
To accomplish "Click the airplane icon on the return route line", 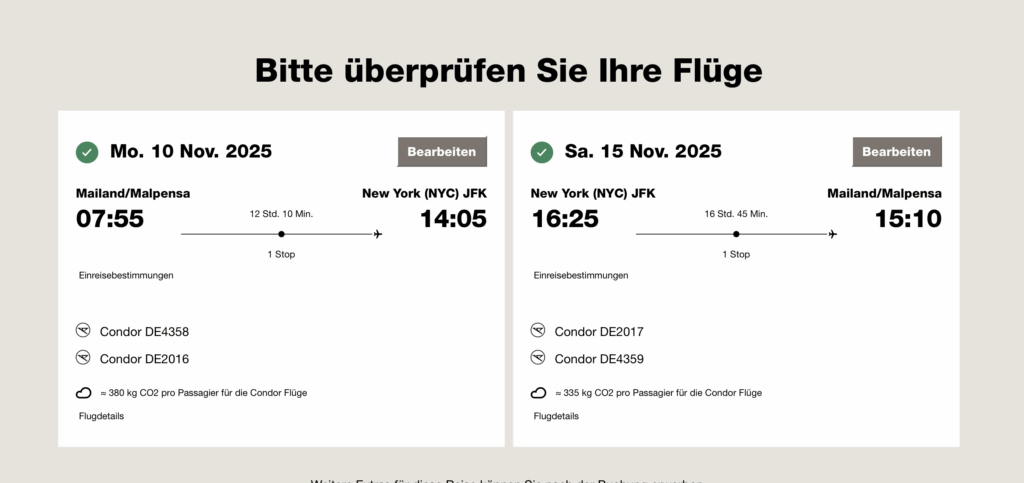I will pos(833,234).
